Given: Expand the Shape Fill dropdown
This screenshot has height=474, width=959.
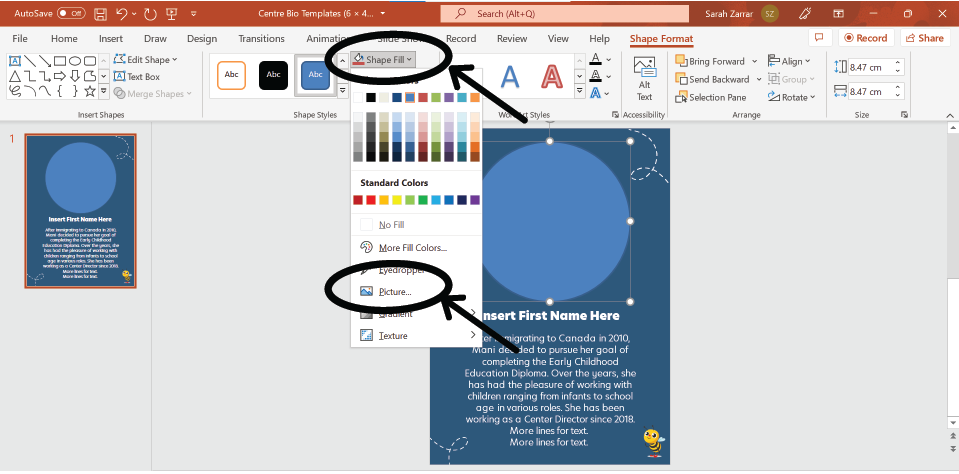Looking at the screenshot, I should tap(384, 60).
